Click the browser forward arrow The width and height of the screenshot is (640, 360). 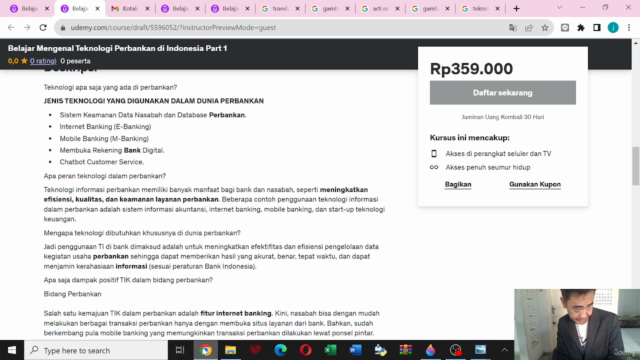(27, 27)
